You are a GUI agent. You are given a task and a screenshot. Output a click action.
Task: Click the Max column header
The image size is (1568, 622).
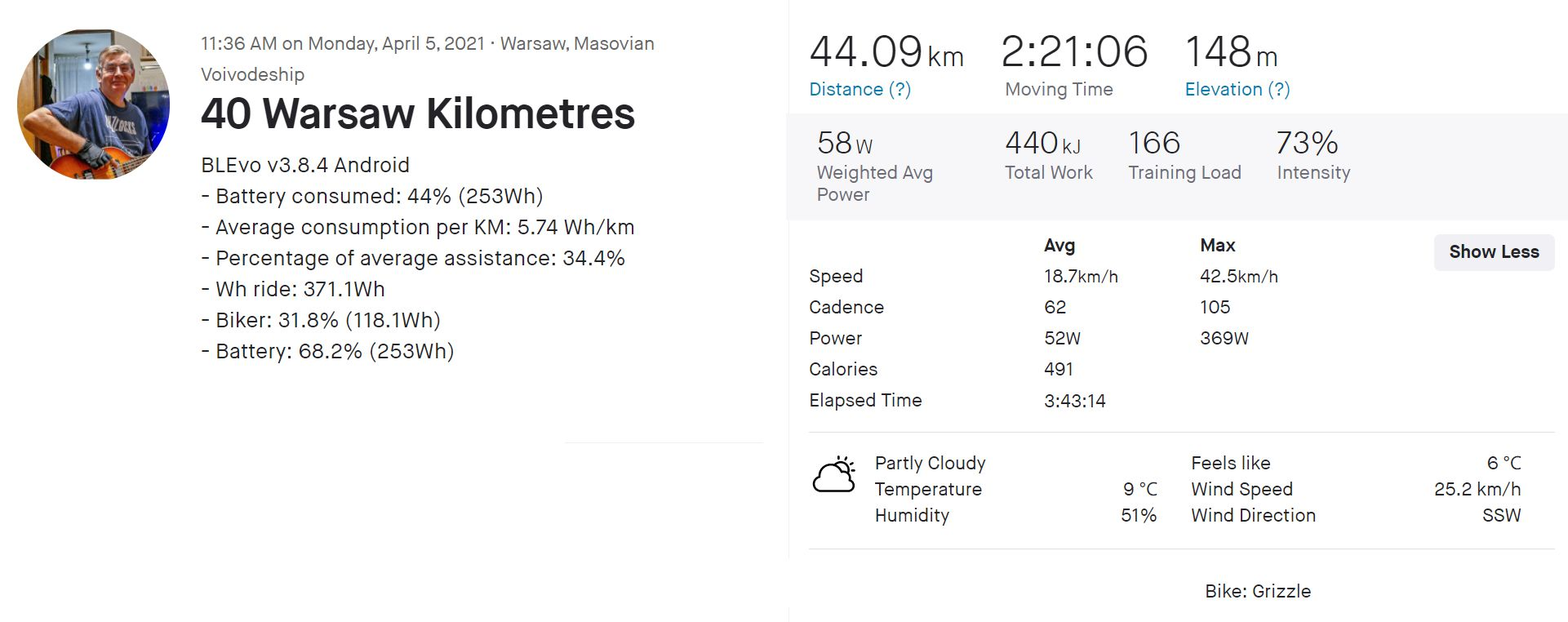[1217, 246]
